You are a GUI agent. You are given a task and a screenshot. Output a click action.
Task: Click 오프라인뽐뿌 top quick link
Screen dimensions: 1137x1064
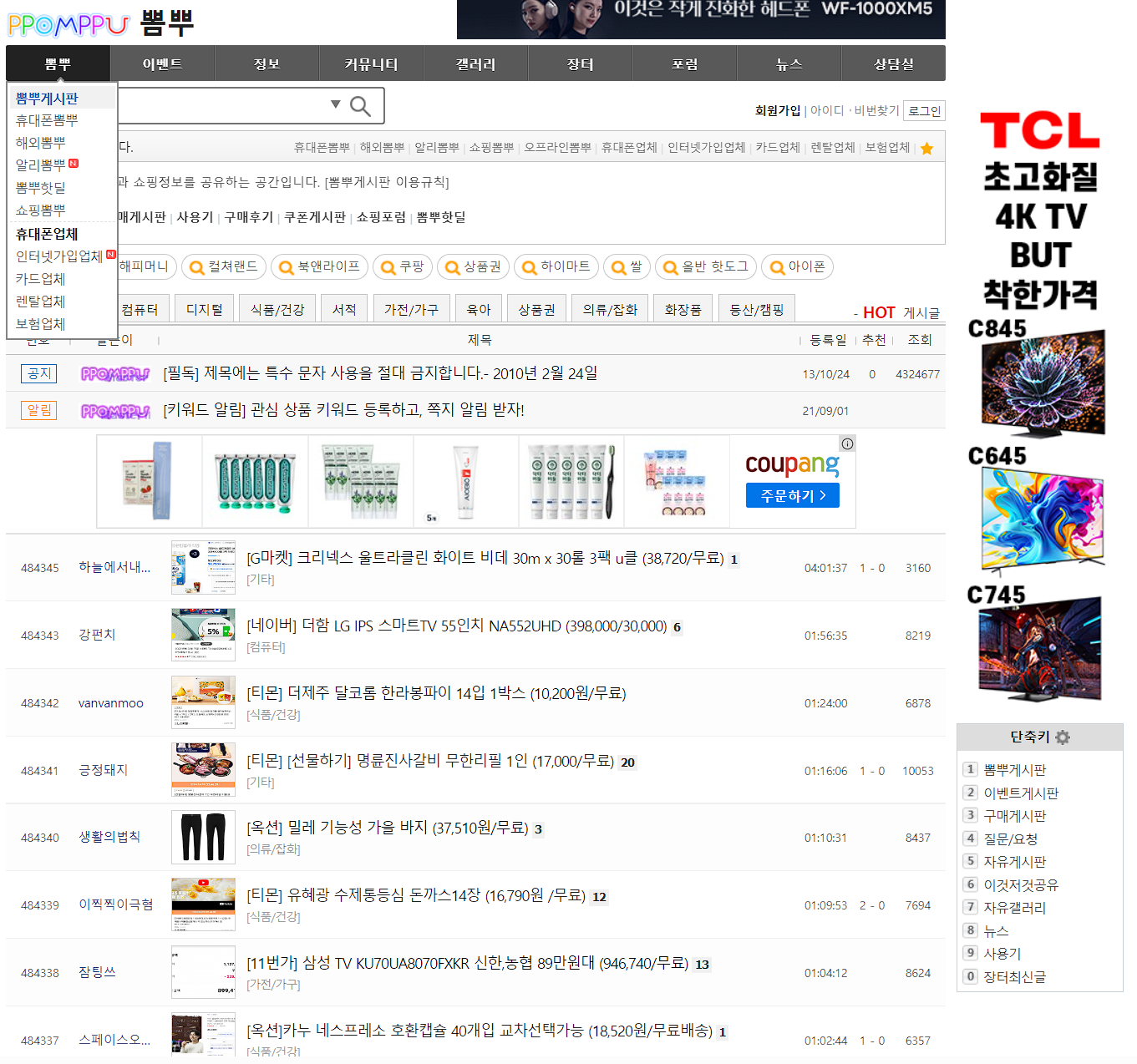[557, 148]
